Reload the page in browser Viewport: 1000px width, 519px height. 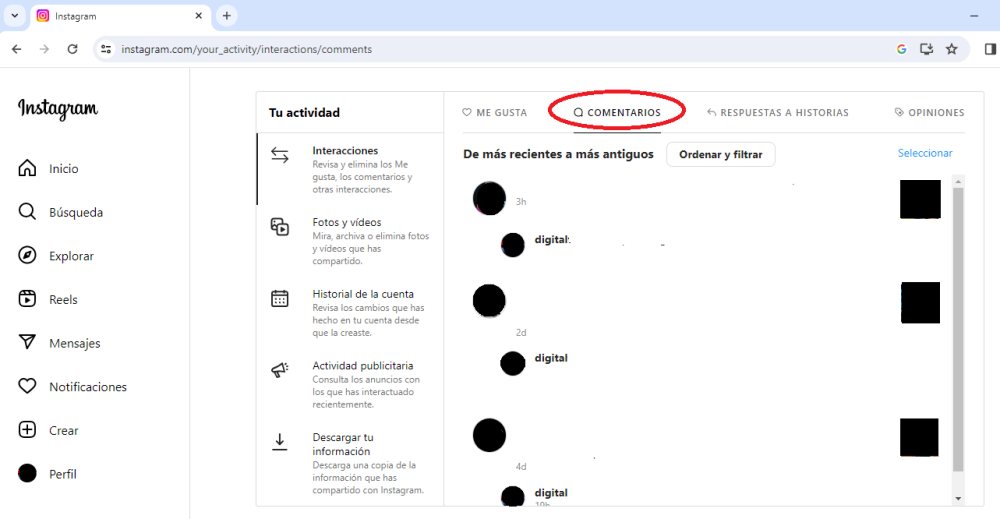[x=72, y=49]
